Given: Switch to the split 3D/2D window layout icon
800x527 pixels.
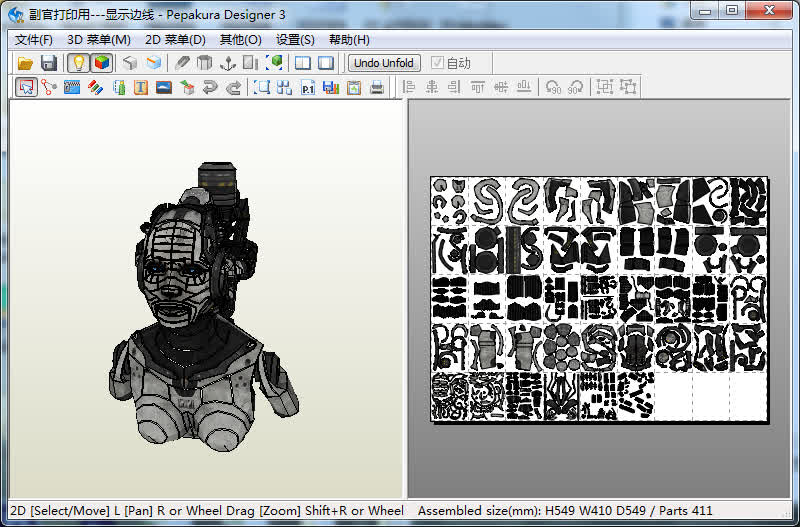Looking at the screenshot, I should pos(303,63).
